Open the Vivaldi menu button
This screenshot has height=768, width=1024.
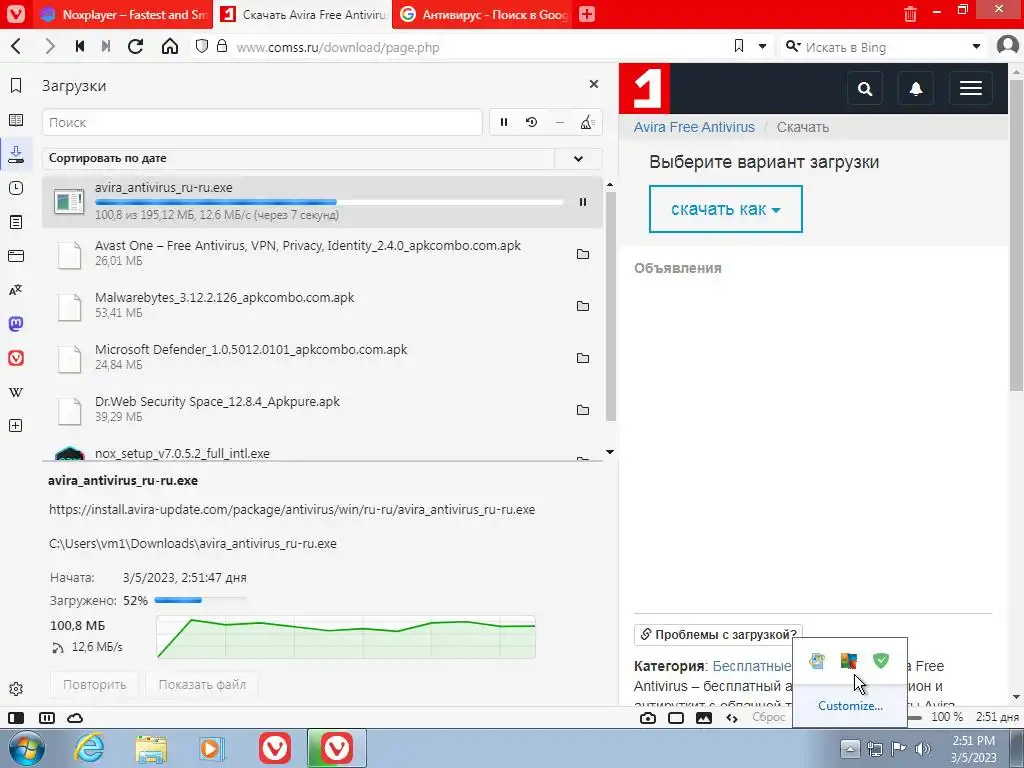pos(15,14)
